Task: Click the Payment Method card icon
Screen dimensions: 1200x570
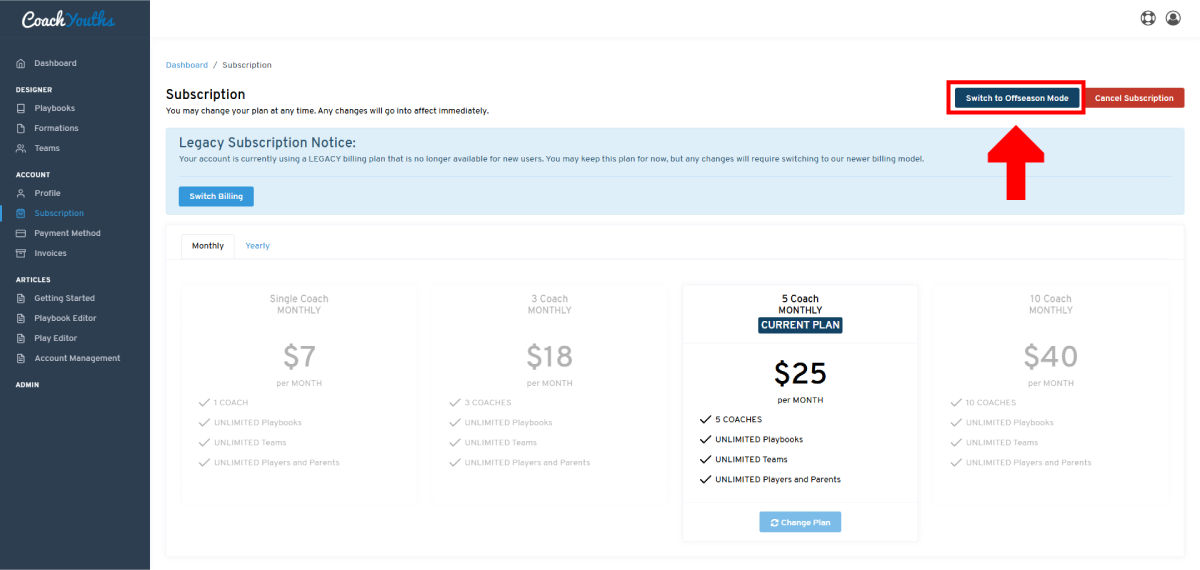Action: pos(21,233)
